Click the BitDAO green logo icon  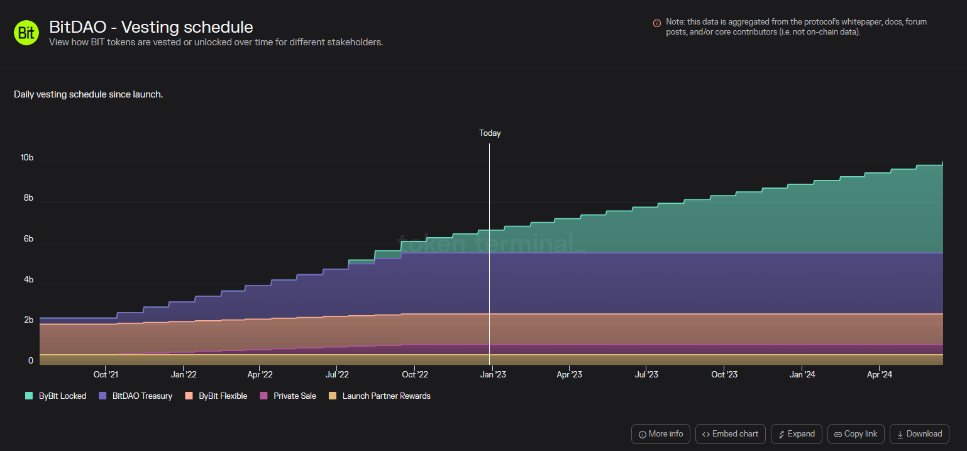pos(26,33)
